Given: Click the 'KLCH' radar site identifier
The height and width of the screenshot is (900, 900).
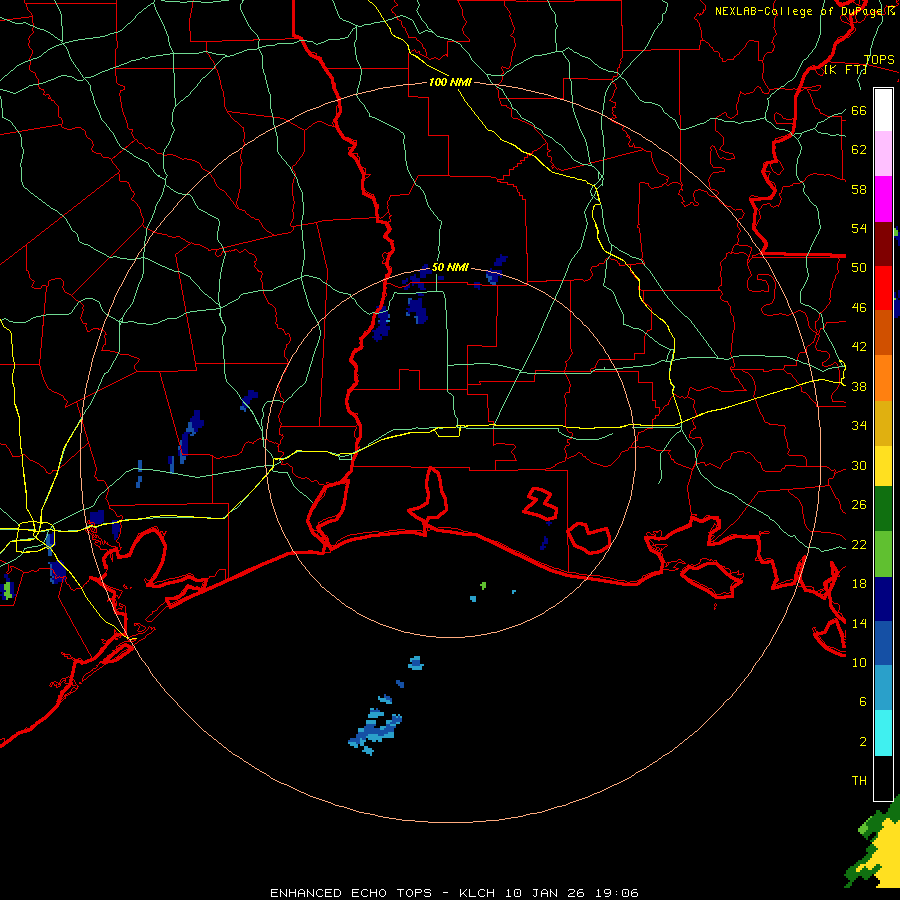Looking at the screenshot, I should (x=477, y=893).
